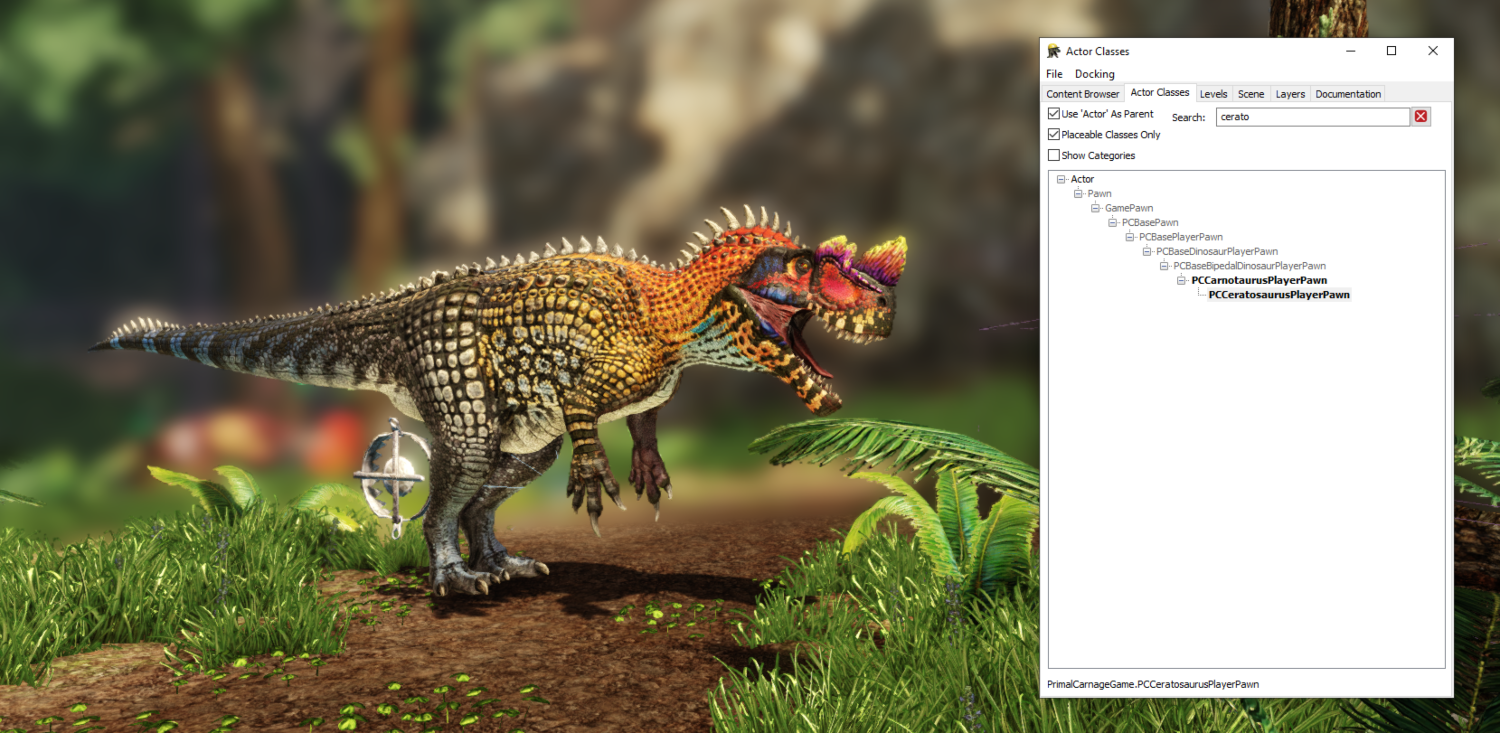
Task: Select the PCBaseBipedalDinosaurPlayerPawn class
Action: [x=1249, y=266]
